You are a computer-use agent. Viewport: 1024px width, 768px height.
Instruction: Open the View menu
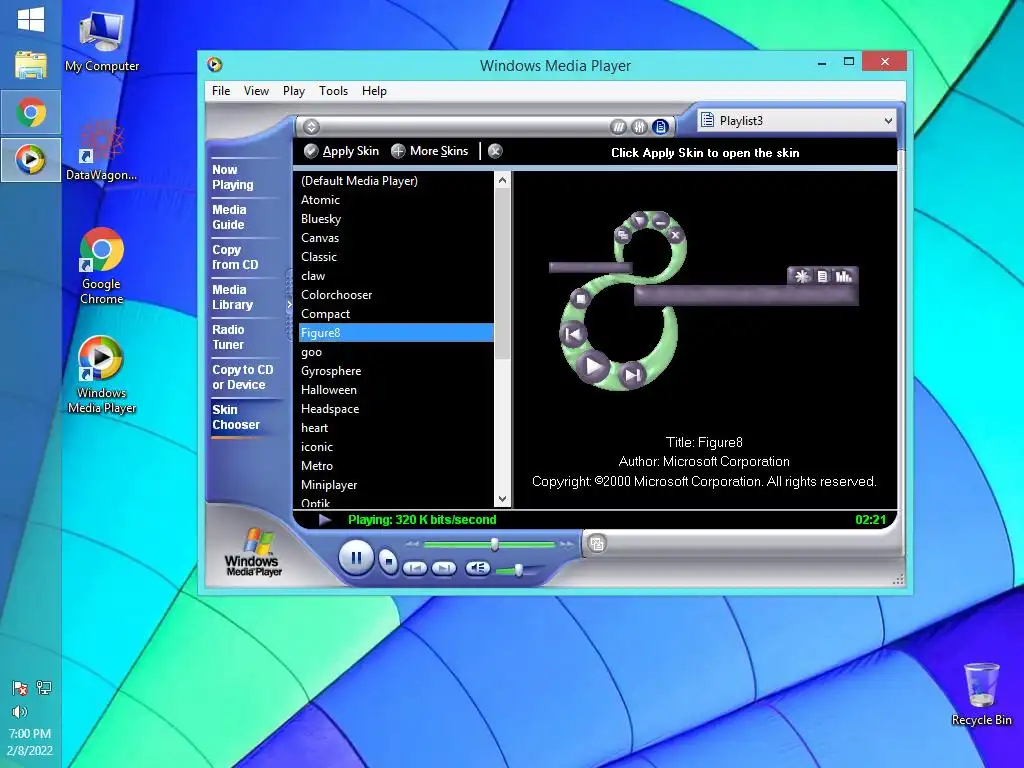pyautogui.click(x=256, y=91)
